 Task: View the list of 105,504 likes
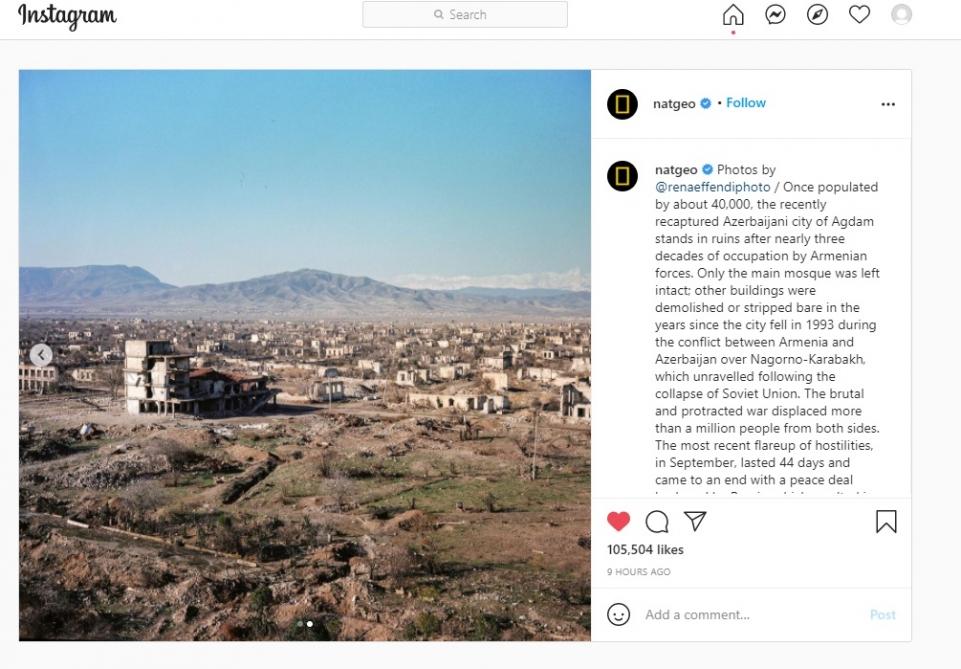click(x=645, y=550)
